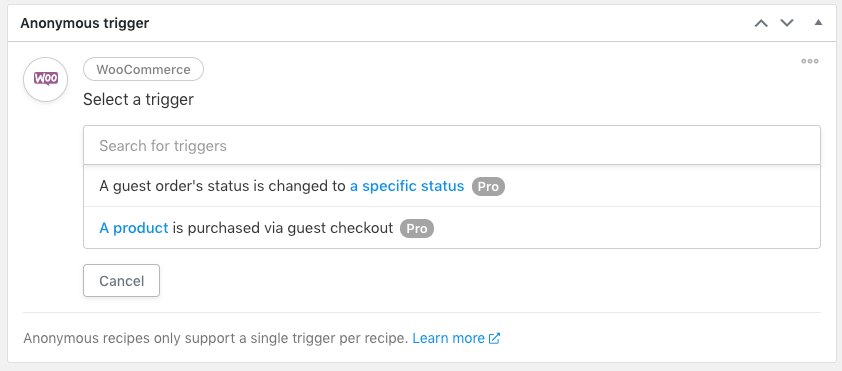Click the Pro badge on the guest checkout trigger

pyautogui.click(x=417, y=229)
